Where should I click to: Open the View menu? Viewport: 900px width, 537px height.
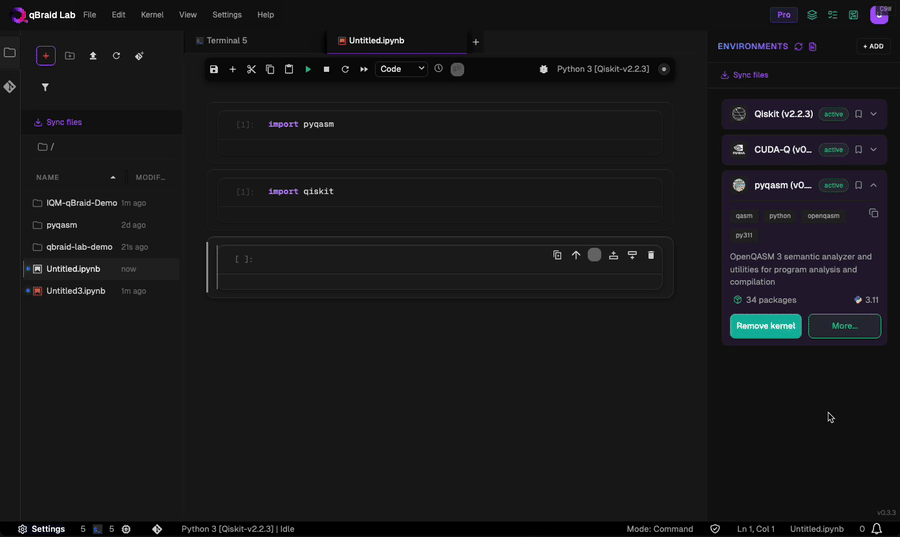(188, 15)
